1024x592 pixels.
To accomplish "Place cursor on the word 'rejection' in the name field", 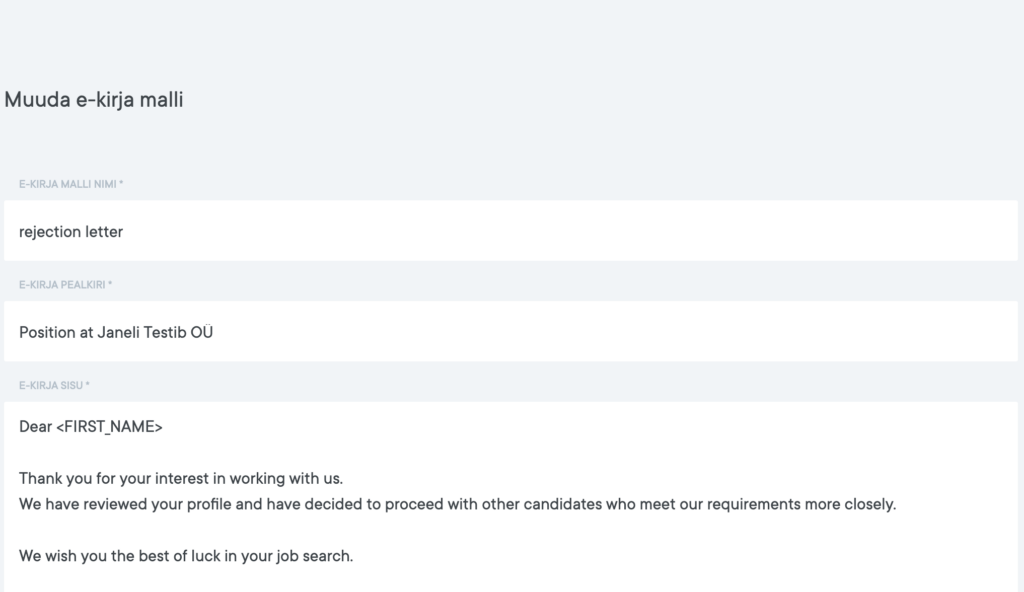I will pos(49,232).
